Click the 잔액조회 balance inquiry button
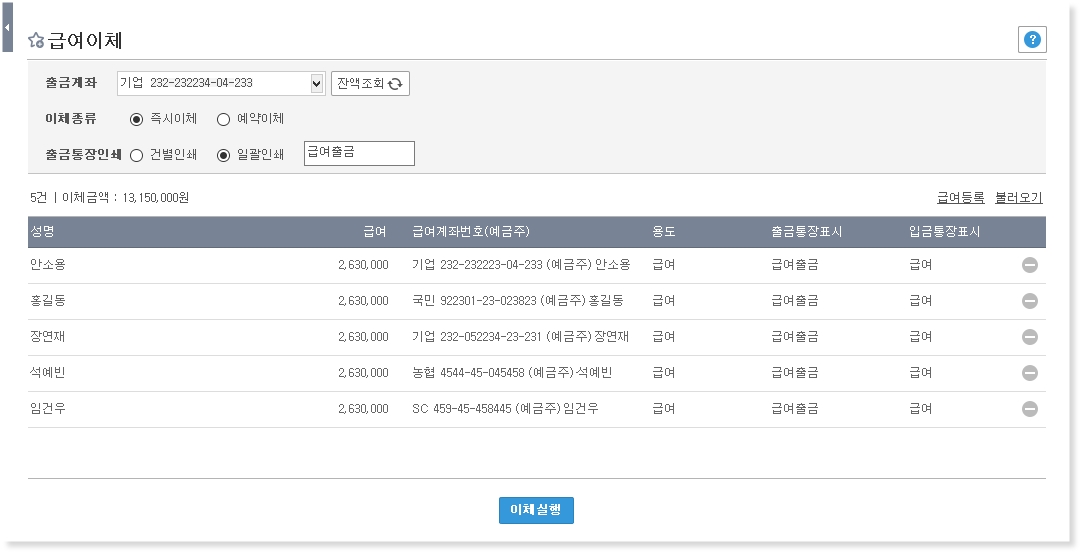Image resolution: width=1082 pixels, height=554 pixels. click(x=370, y=84)
